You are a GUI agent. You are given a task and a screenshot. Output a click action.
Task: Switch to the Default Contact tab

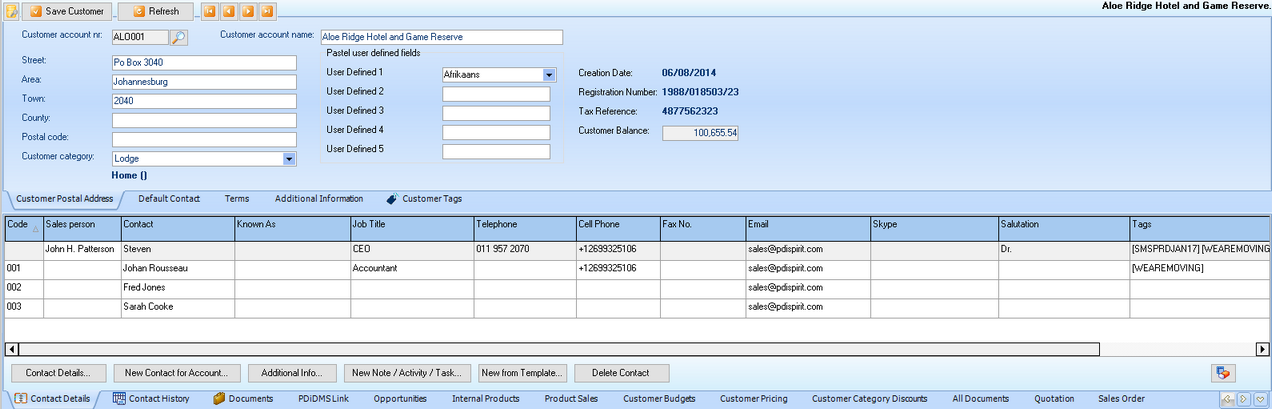pos(169,199)
